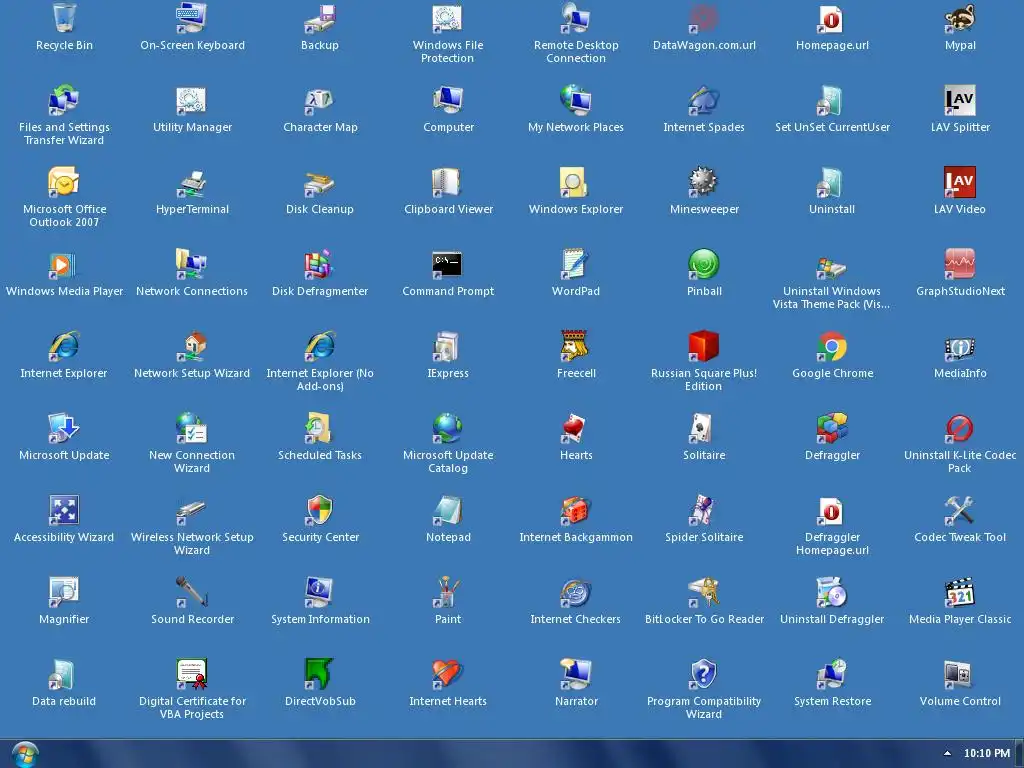Launch IExpress icon
The width and height of the screenshot is (1024, 768).
click(x=448, y=346)
